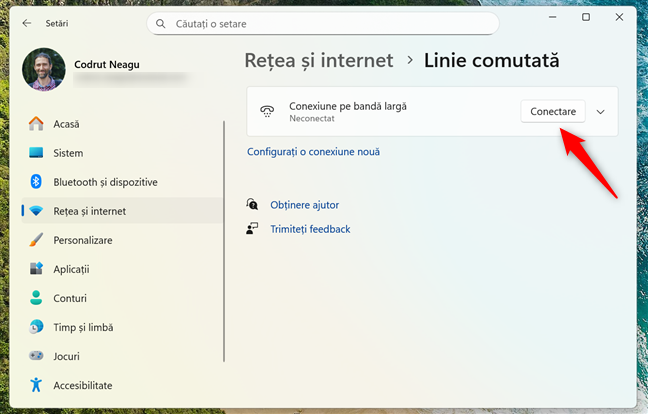Click the Accesibilitate figure icon
The width and height of the screenshot is (648, 414).
(36, 385)
